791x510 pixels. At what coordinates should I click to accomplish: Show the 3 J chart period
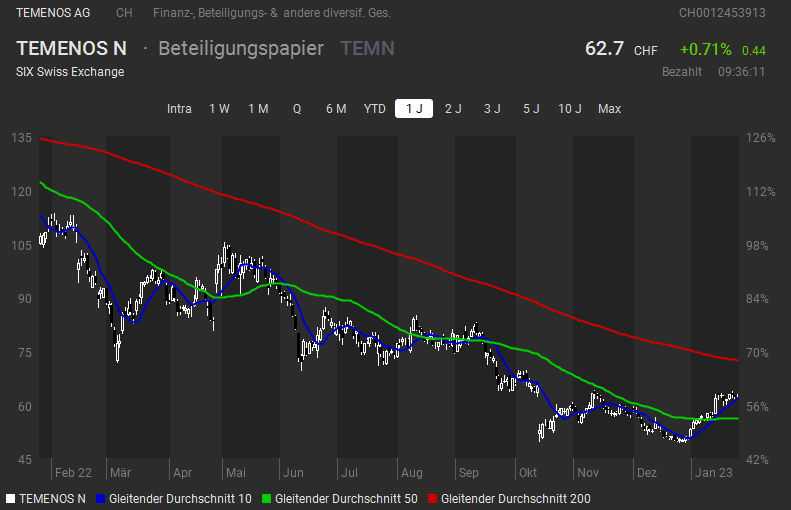point(492,109)
